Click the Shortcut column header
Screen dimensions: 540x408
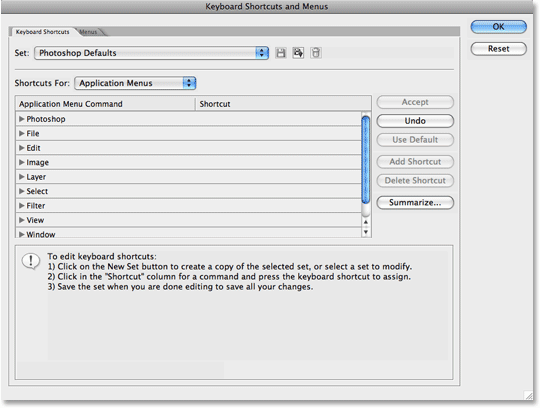pyautogui.click(x=283, y=104)
